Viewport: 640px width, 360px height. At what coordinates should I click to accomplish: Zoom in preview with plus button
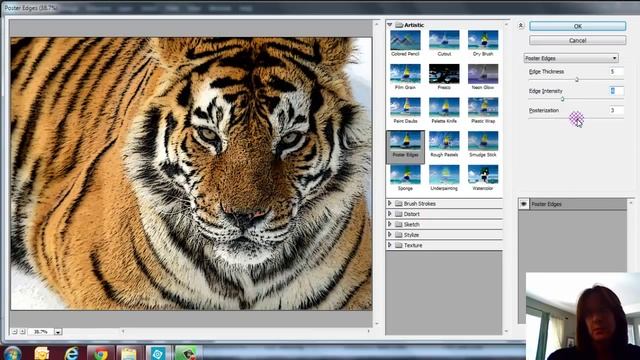(x=22, y=332)
